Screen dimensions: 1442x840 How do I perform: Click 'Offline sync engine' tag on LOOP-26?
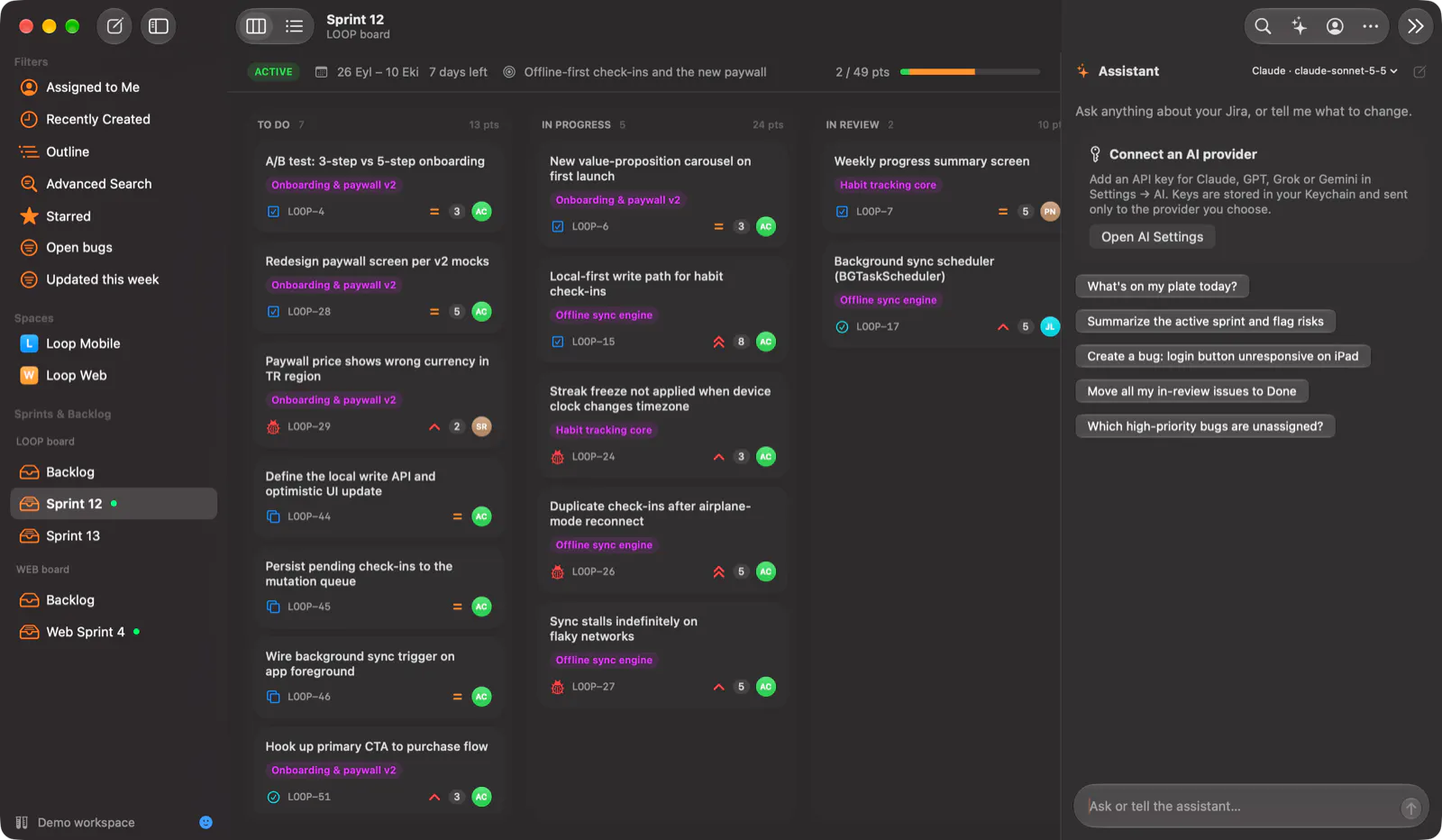[x=604, y=545]
